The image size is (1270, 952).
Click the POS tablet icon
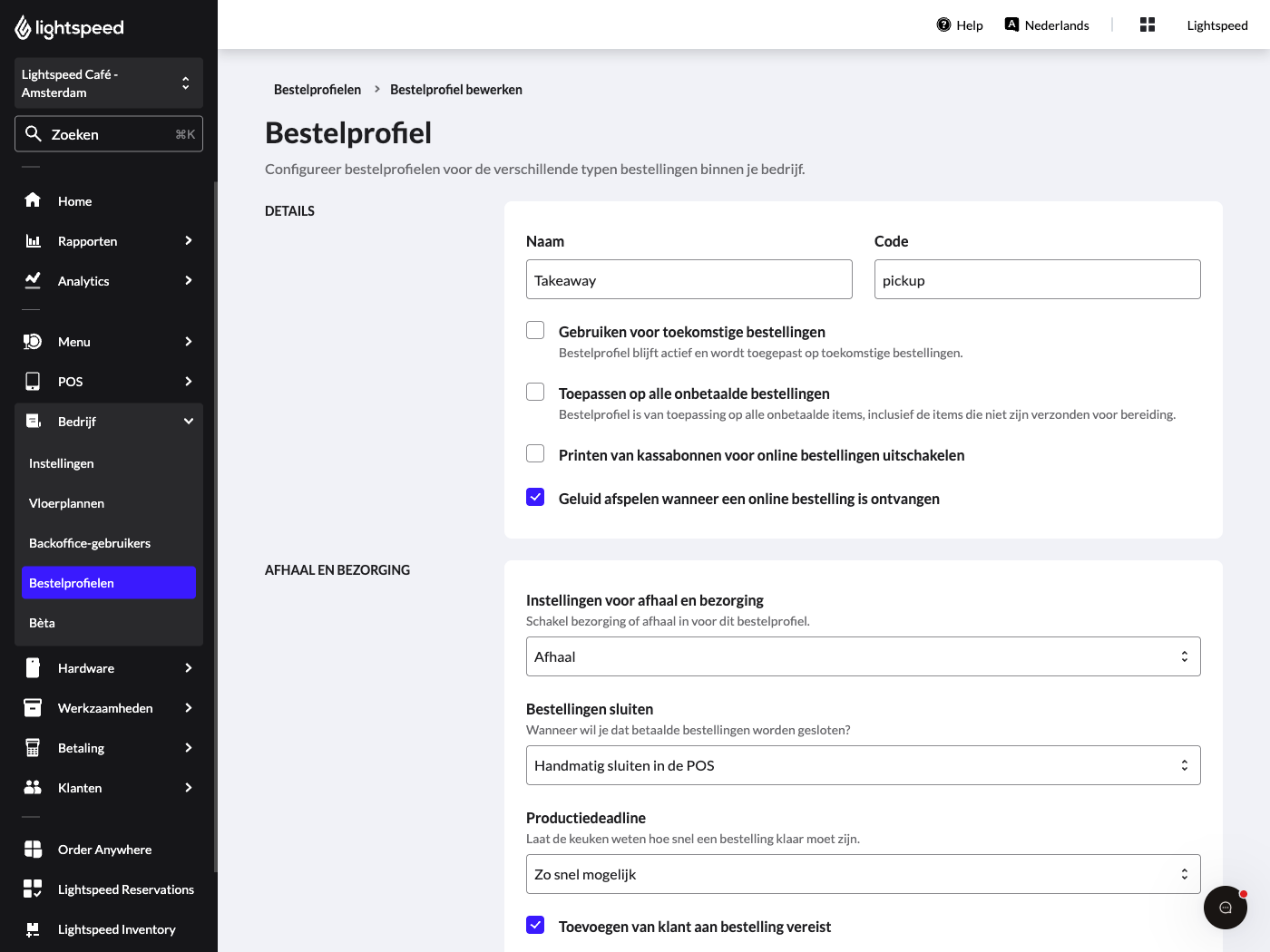(33, 381)
